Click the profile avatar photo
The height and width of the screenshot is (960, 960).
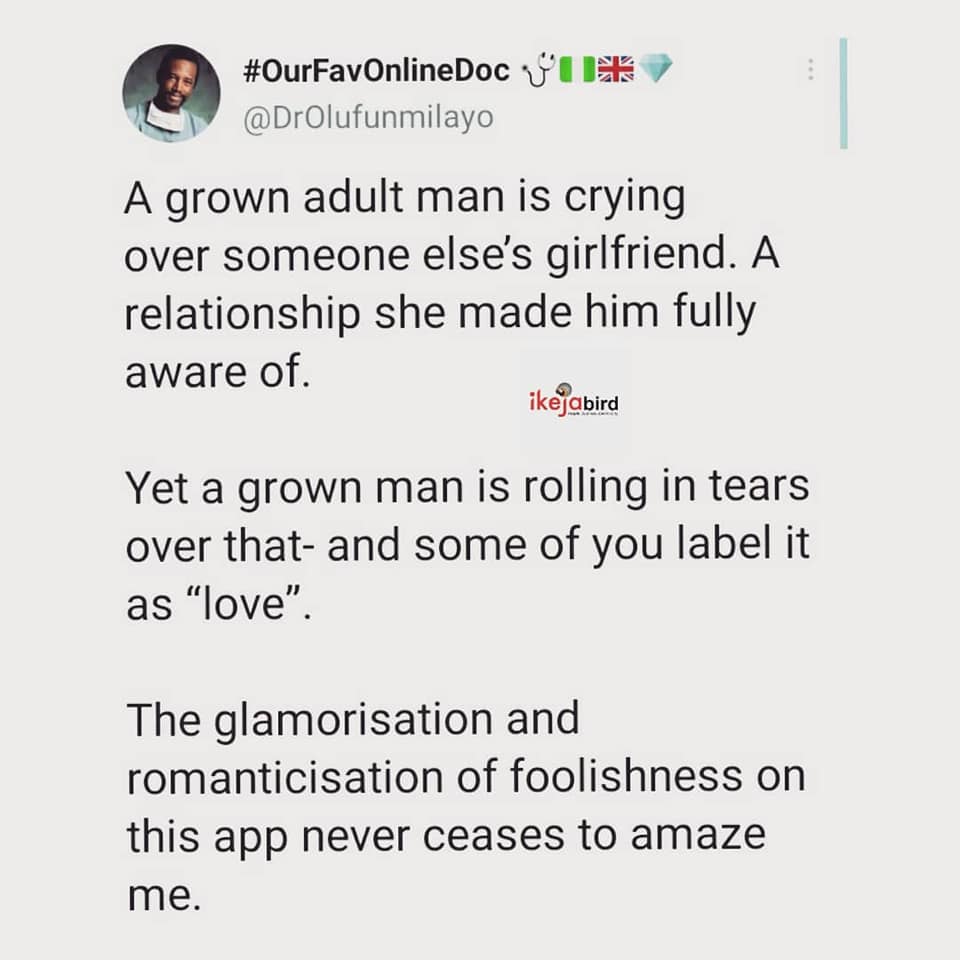pos(171,93)
